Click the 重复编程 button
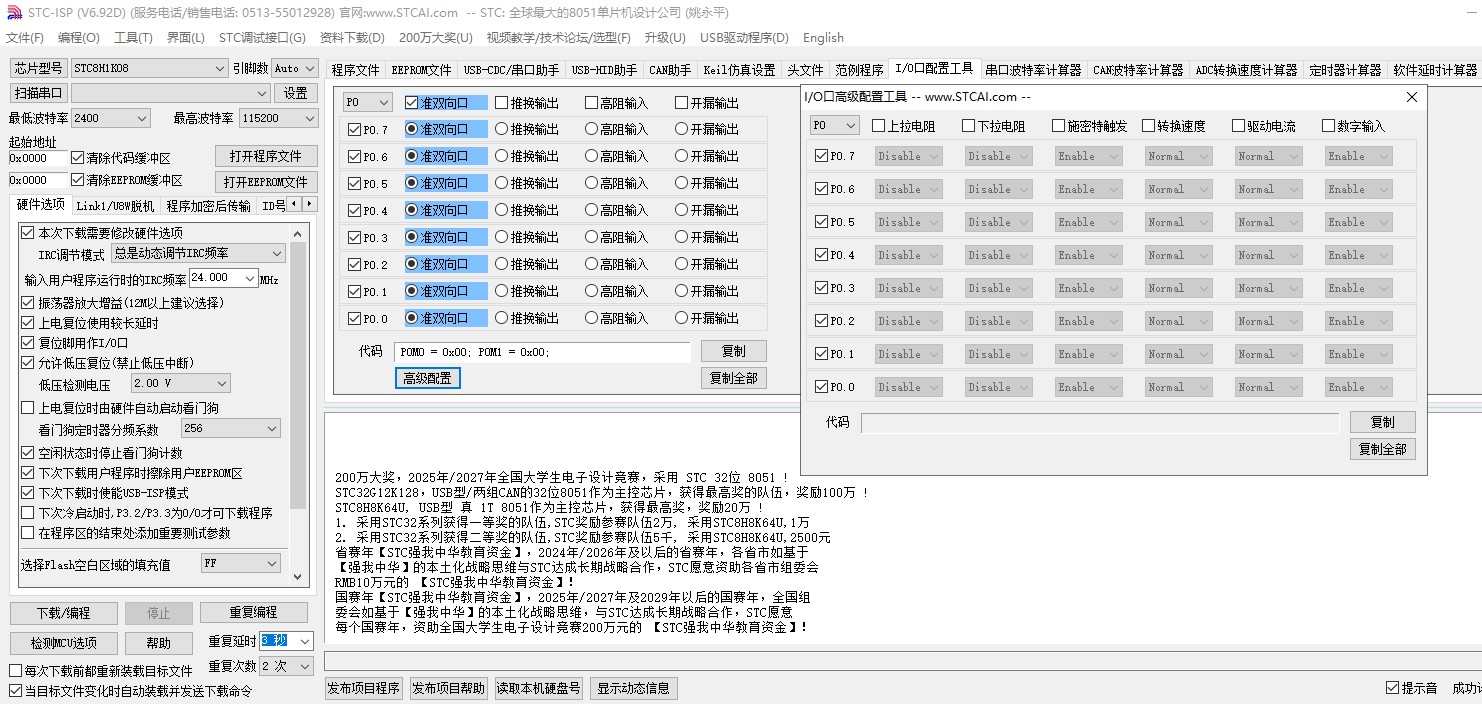 tap(253, 612)
